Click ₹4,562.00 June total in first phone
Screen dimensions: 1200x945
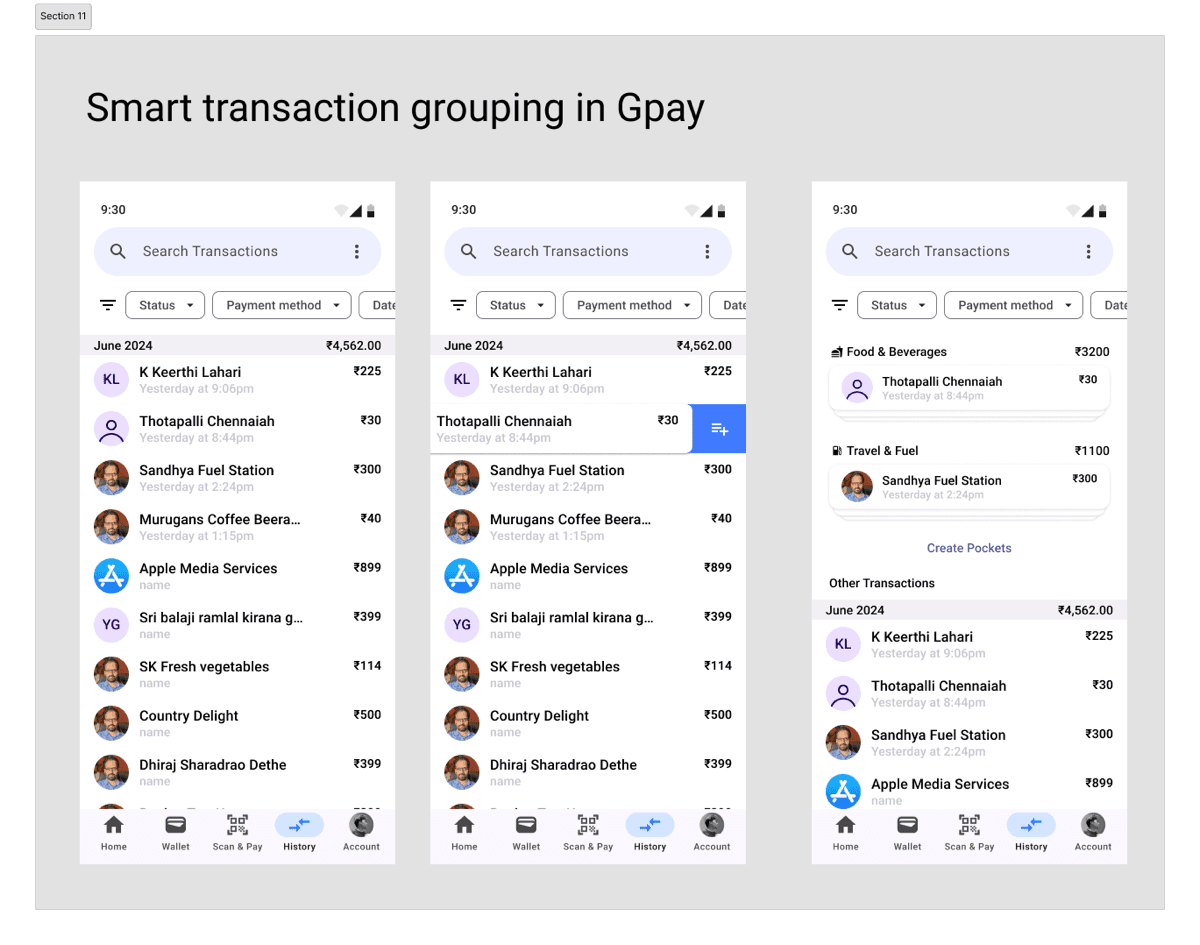point(353,346)
